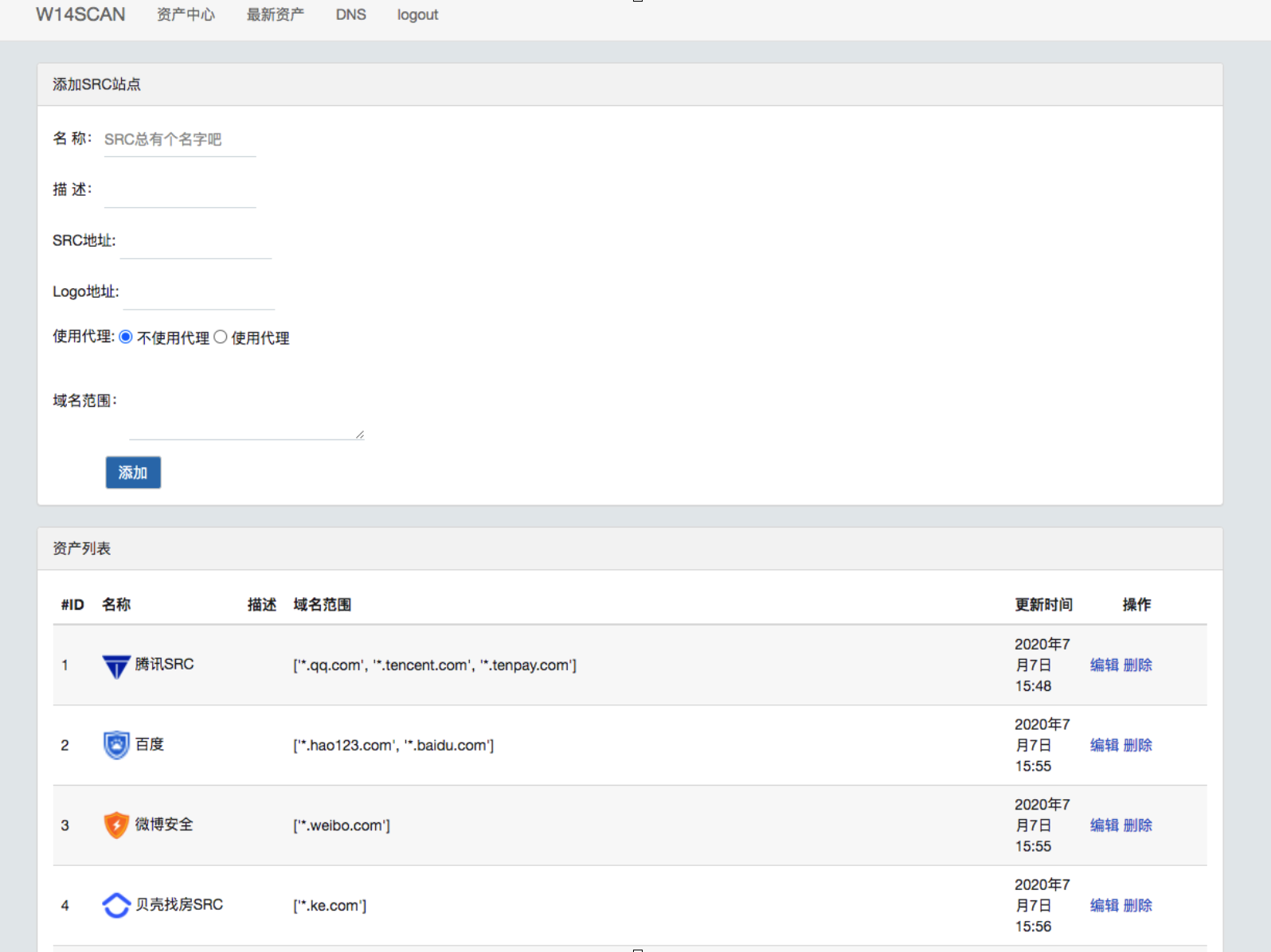This screenshot has height=952, width=1271.
Task: Click 编辑 for the 微博安全 row
Action: click(1105, 825)
